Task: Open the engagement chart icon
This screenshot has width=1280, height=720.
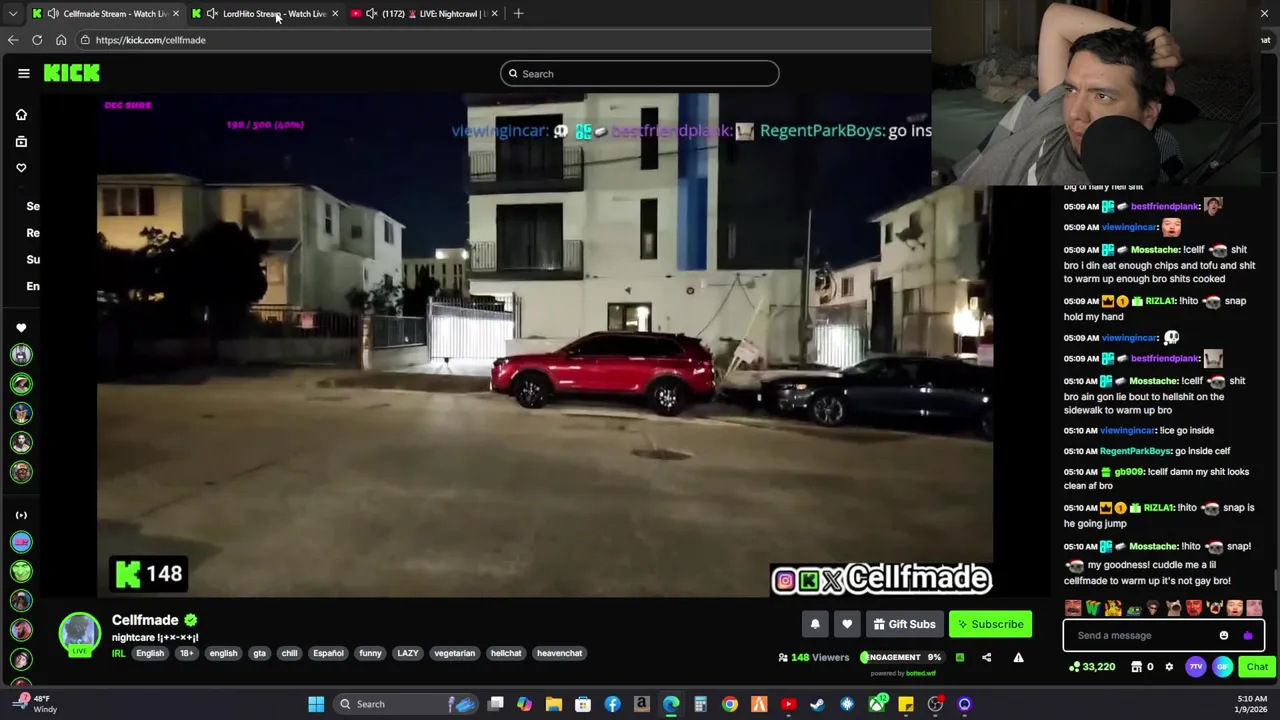Action: point(960,657)
